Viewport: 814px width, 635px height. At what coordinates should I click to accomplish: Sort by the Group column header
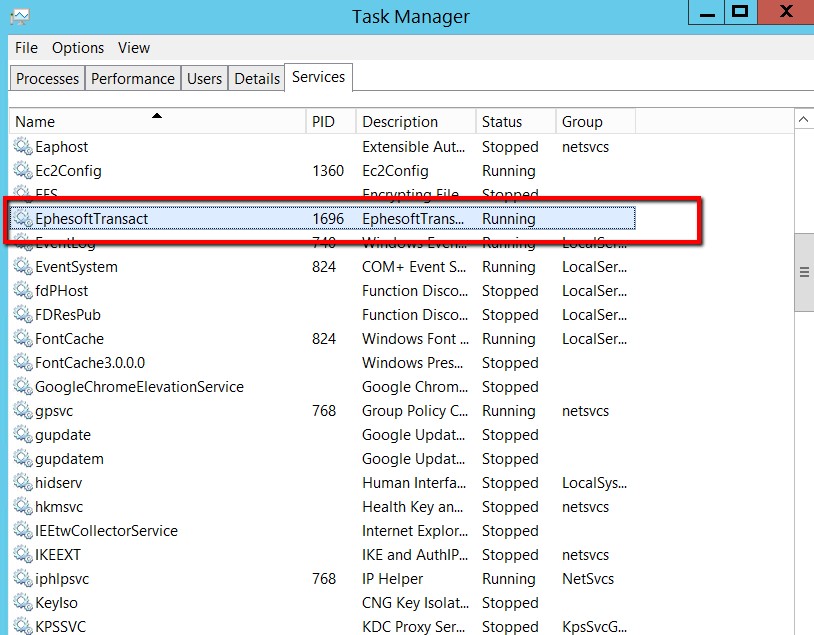pyautogui.click(x=596, y=121)
